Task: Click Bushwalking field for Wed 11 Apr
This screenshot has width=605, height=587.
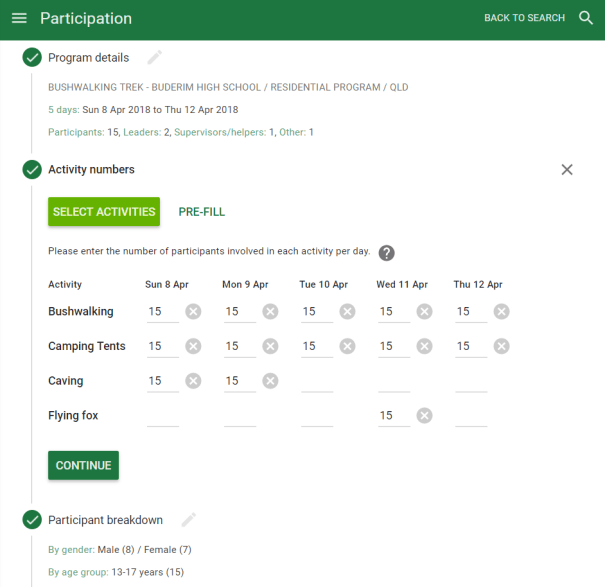Action: [393, 312]
